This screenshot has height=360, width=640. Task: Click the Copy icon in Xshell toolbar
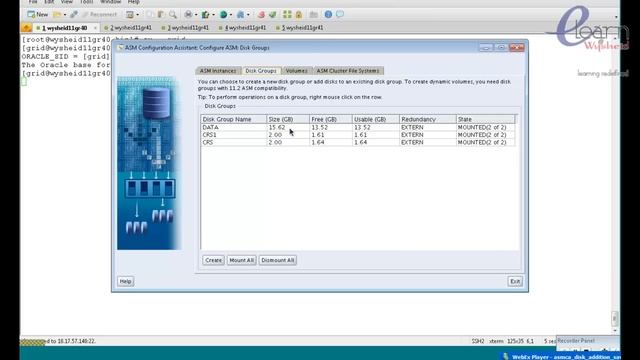click(150, 15)
